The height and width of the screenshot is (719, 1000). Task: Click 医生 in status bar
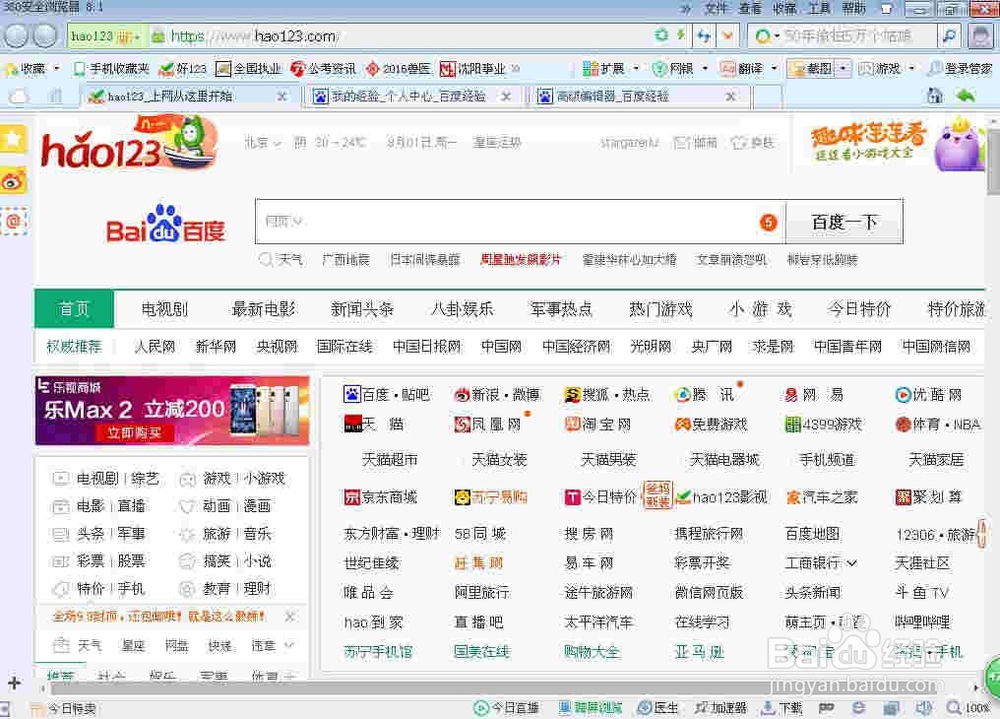click(659, 708)
